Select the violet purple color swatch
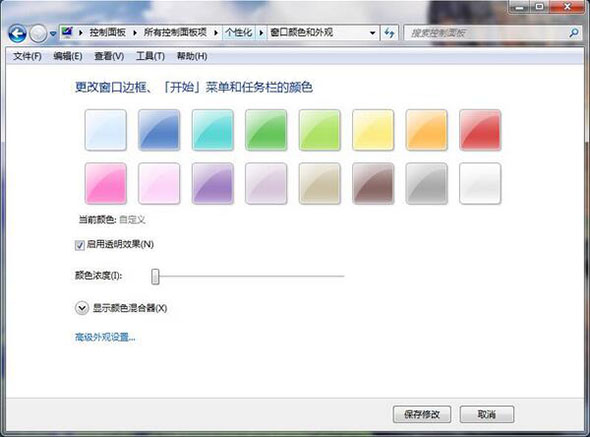The image size is (590, 437). pyautogui.click(x=213, y=184)
